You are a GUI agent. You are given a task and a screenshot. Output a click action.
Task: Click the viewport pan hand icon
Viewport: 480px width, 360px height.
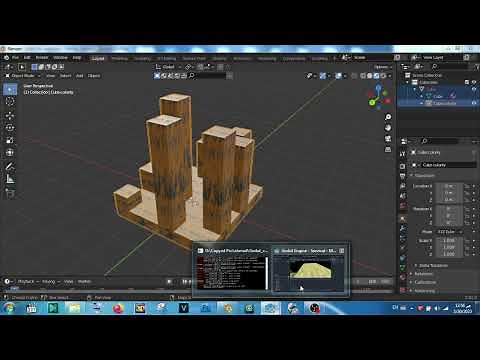click(388, 128)
